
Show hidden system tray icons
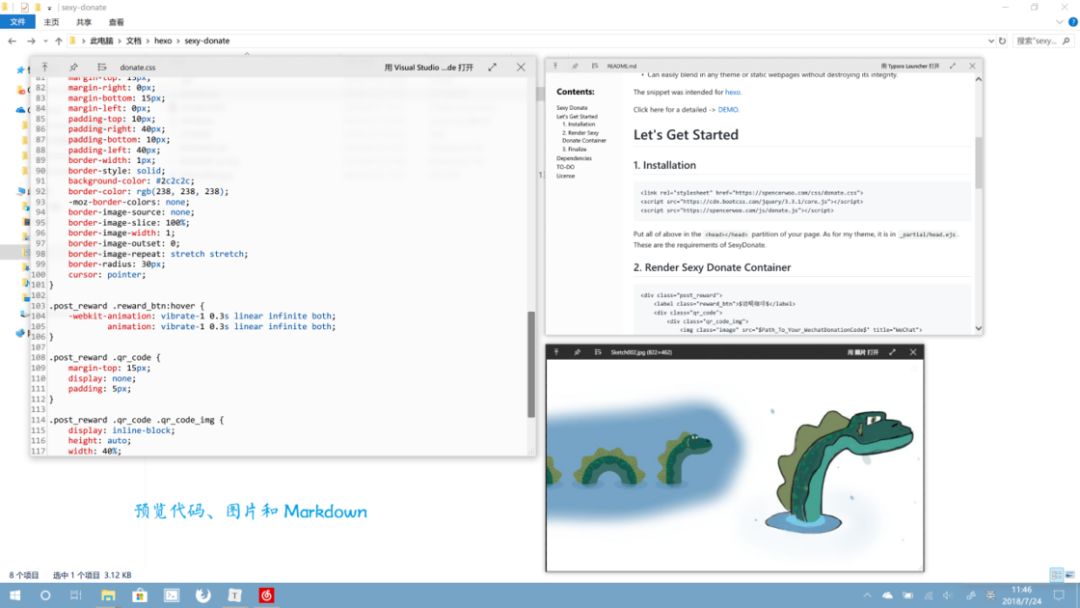(x=866, y=596)
